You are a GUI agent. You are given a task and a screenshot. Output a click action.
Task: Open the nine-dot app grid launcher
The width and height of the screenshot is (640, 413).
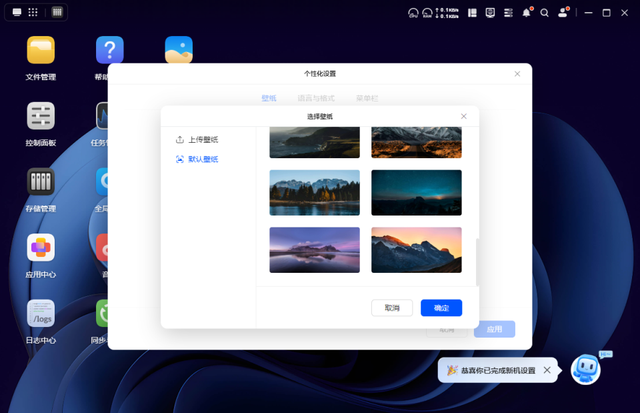tap(33, 12)
